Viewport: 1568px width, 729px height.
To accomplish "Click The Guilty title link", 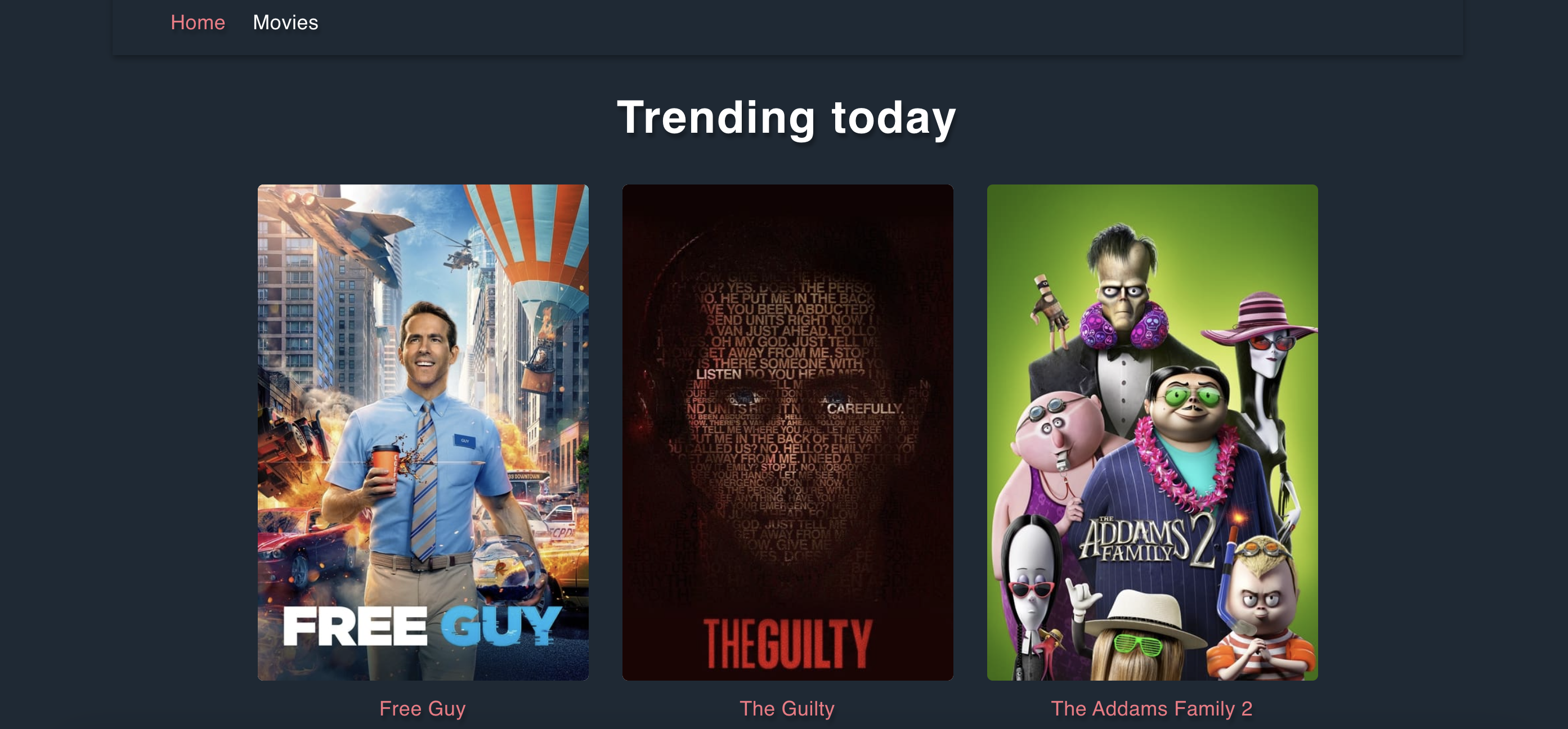I will 787,708.
